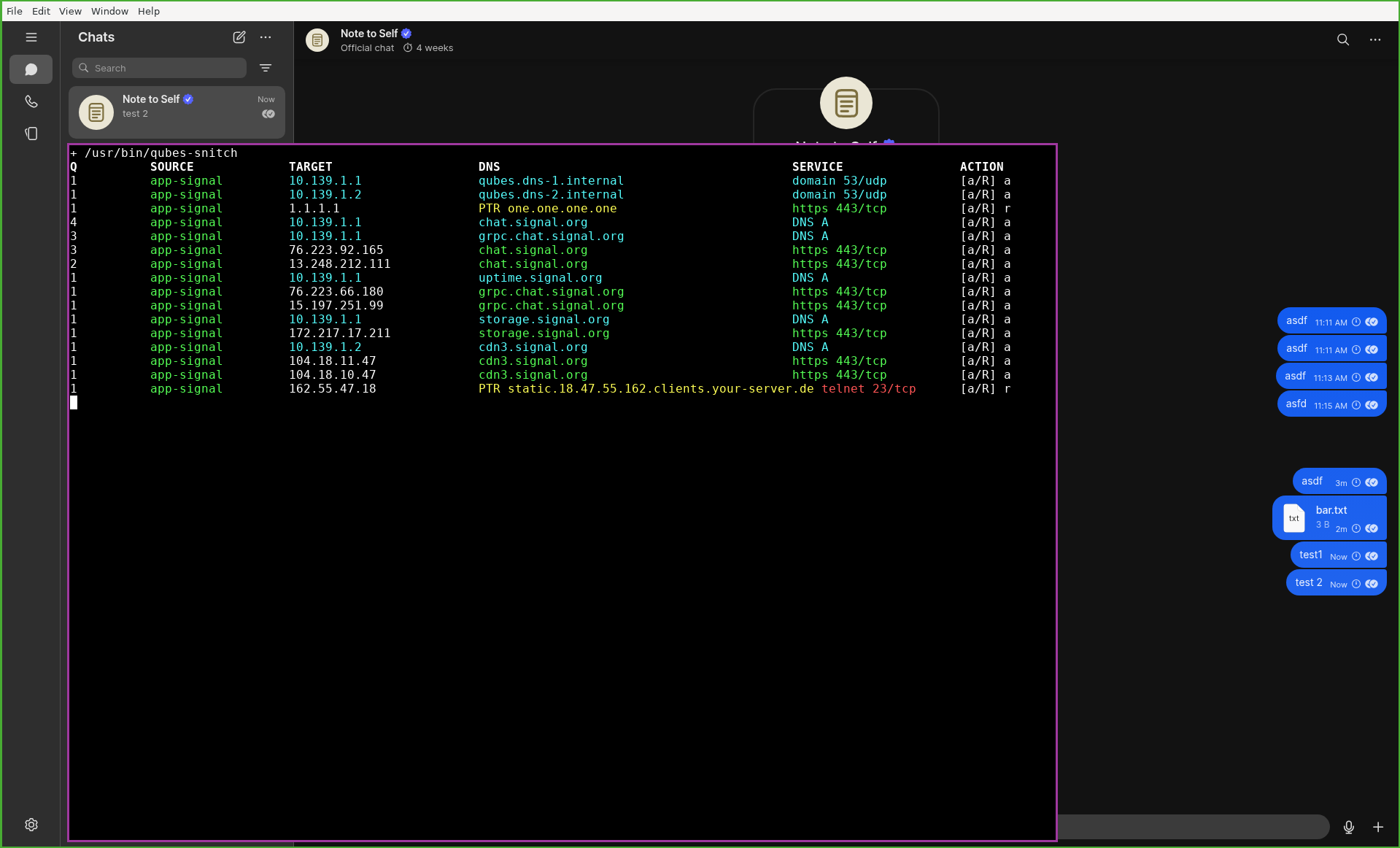Select the Chats sidebar icon
The image size is (1400, 848).
tap(31, 69)
